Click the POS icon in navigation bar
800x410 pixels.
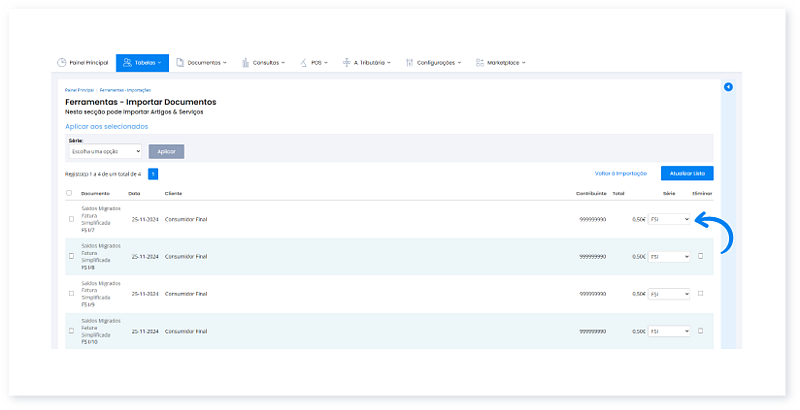tap(304, 62)
